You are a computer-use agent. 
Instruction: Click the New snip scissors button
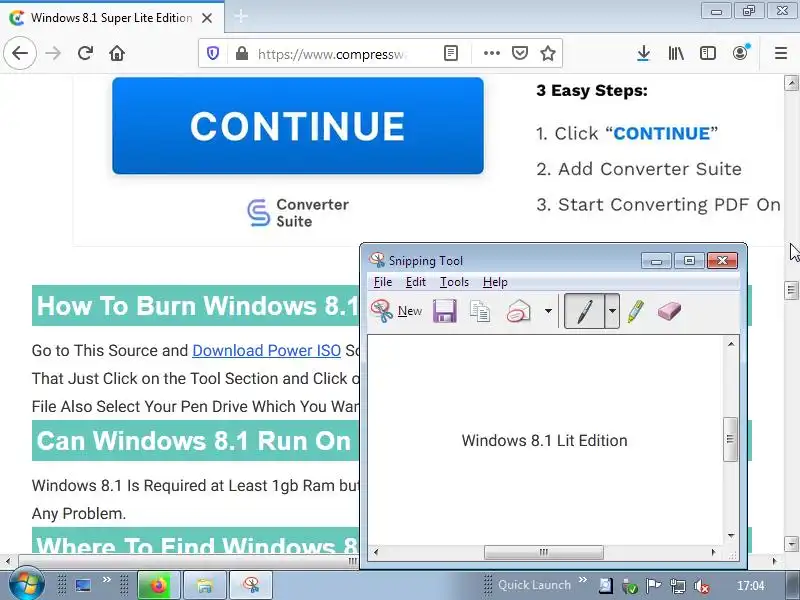(396, 311)
